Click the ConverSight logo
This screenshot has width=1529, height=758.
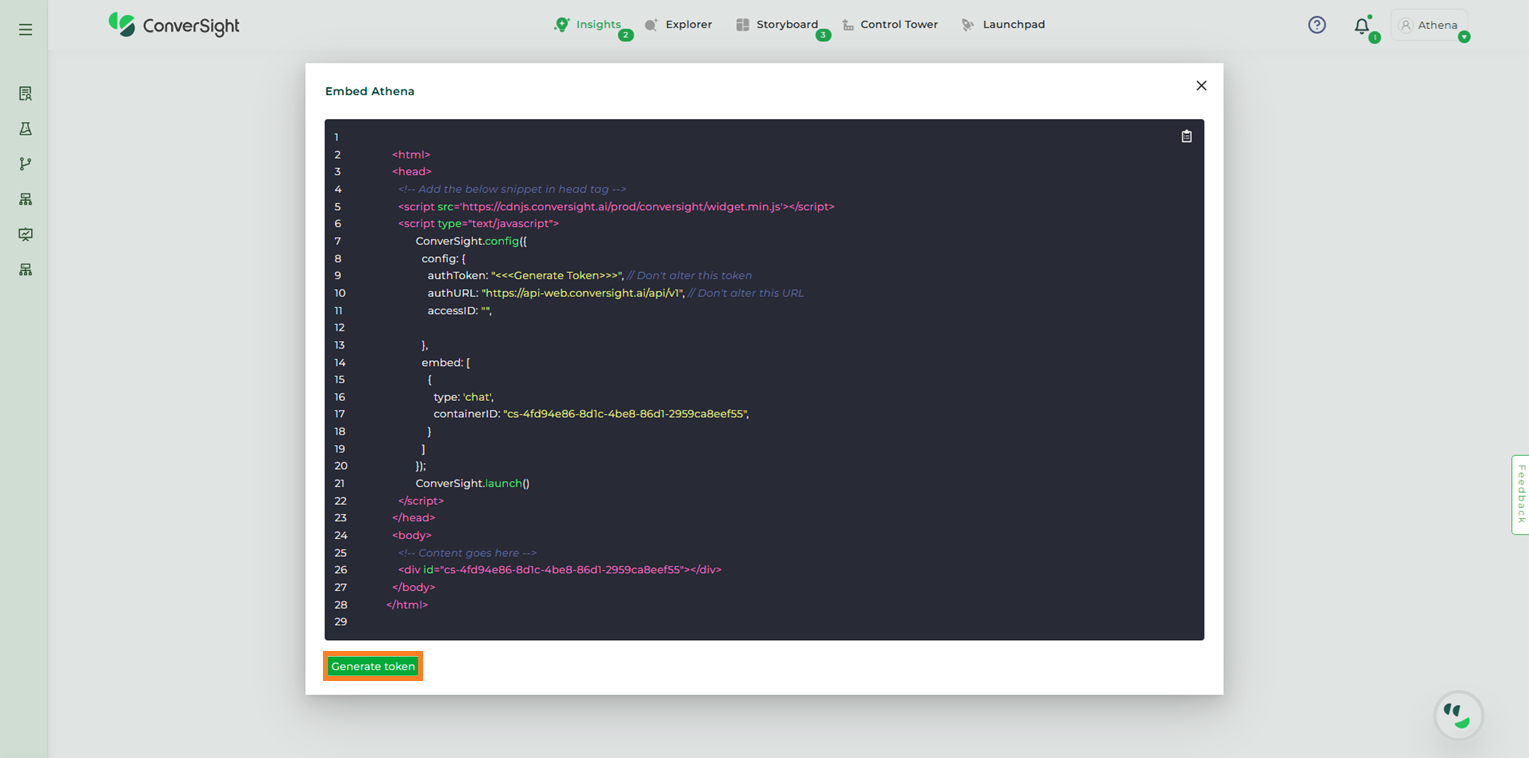point(174,25)
